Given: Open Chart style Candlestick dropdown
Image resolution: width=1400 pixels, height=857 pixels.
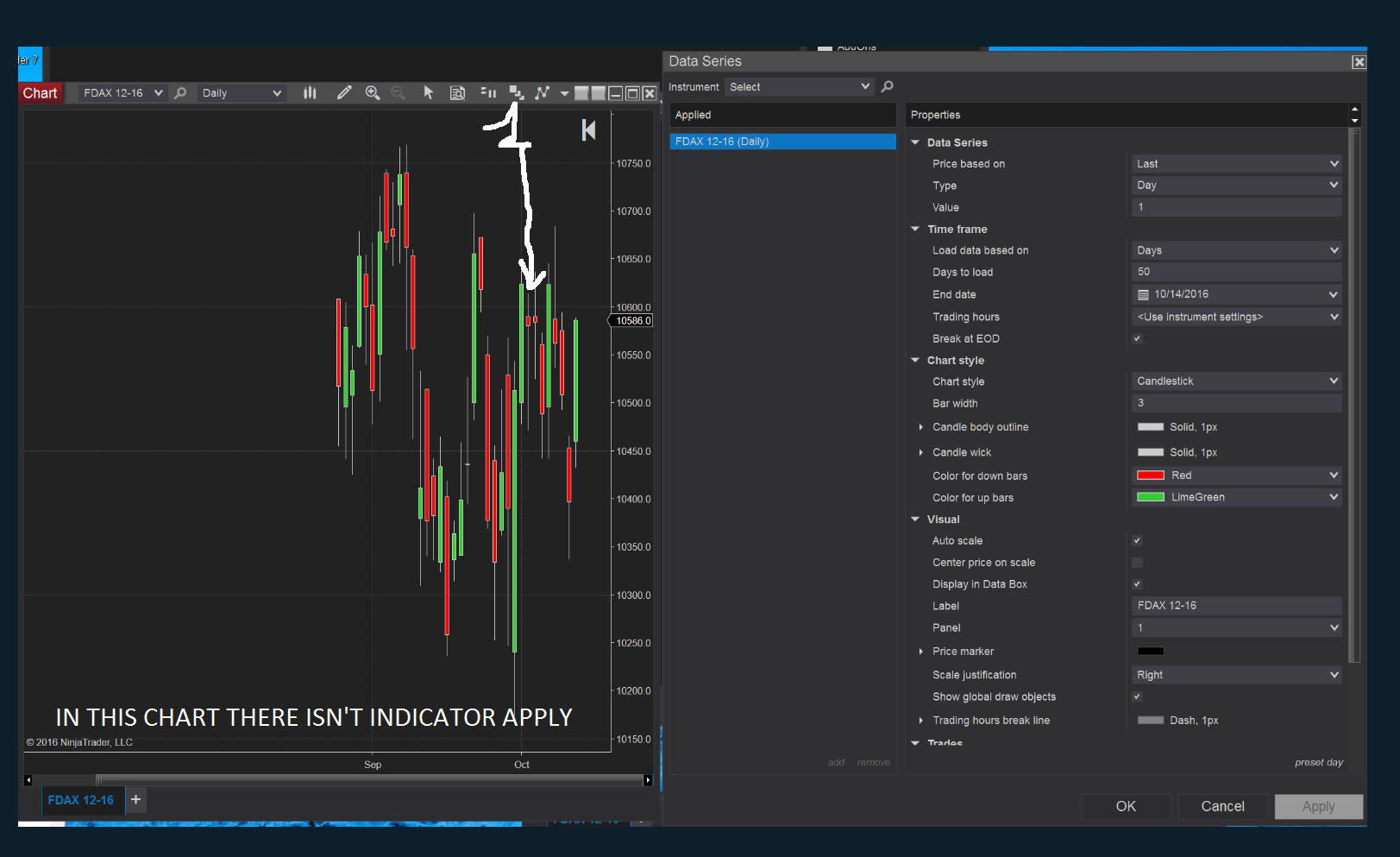Looking at the screenshot, I should [x=1236, y=381].
